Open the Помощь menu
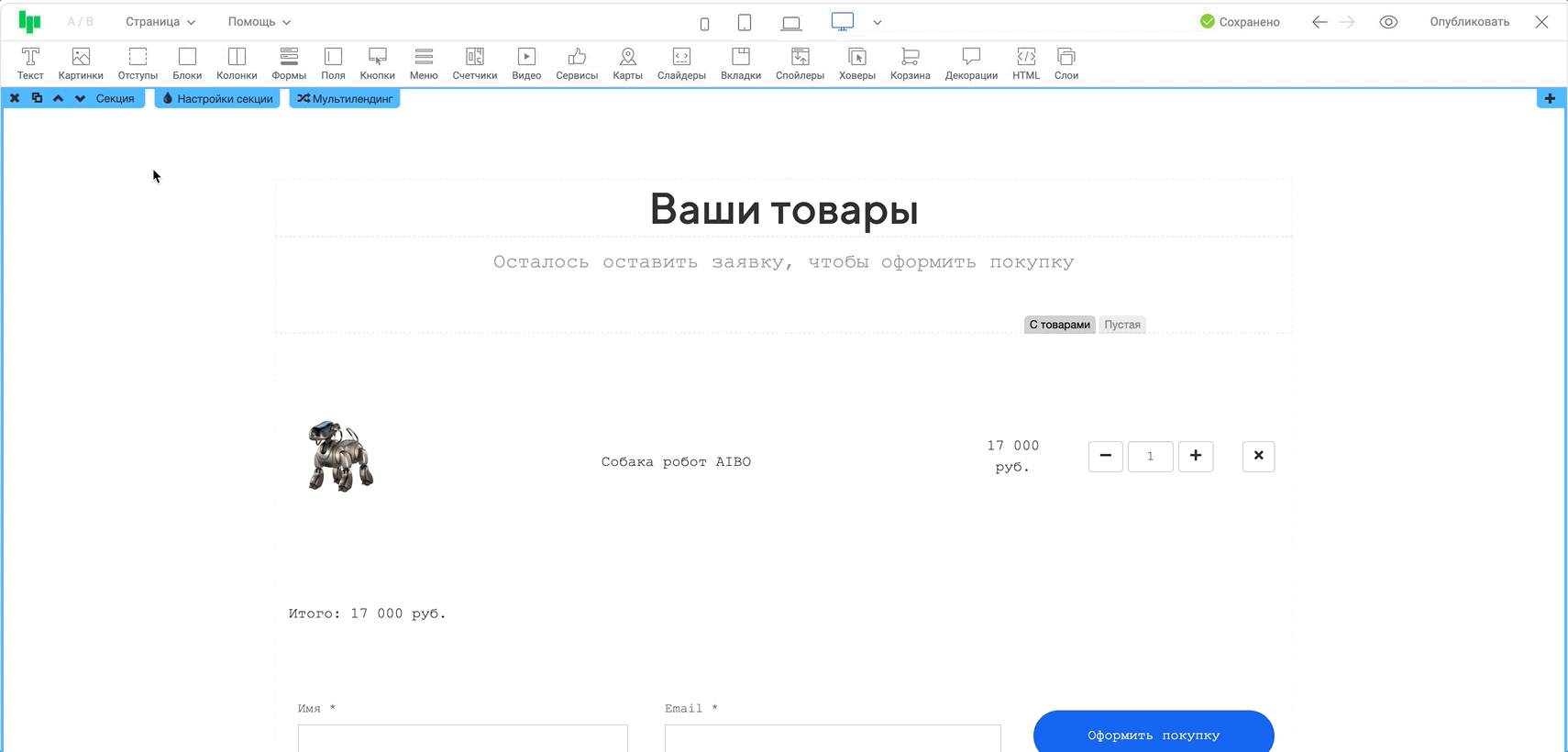This screenshot has width=1568, height=752. tap(259, 22)
